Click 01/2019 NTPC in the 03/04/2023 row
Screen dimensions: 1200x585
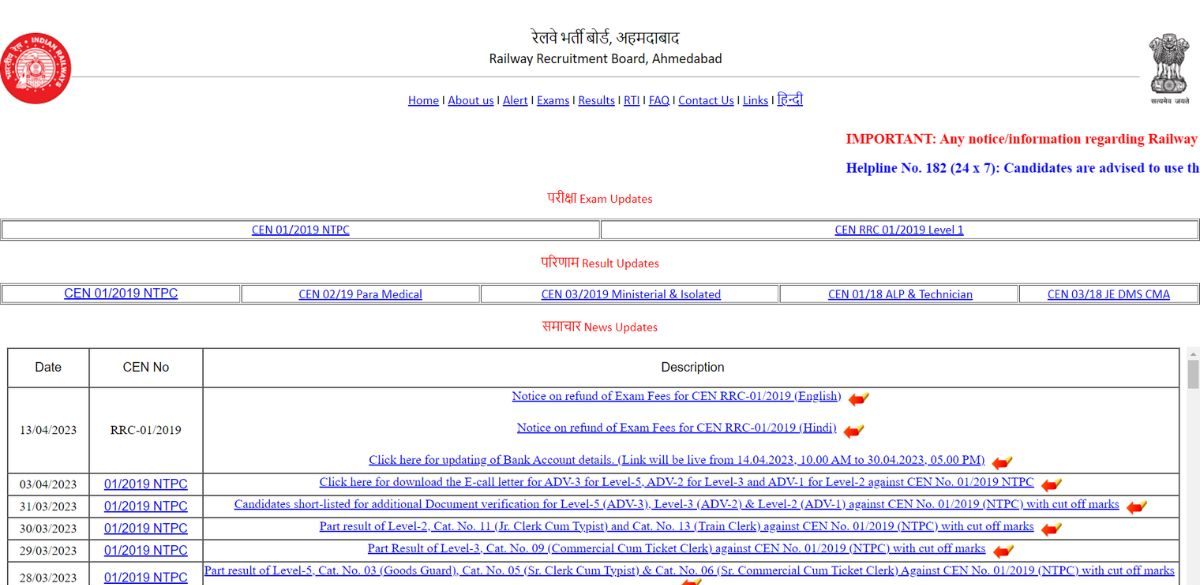pos(146,485)
